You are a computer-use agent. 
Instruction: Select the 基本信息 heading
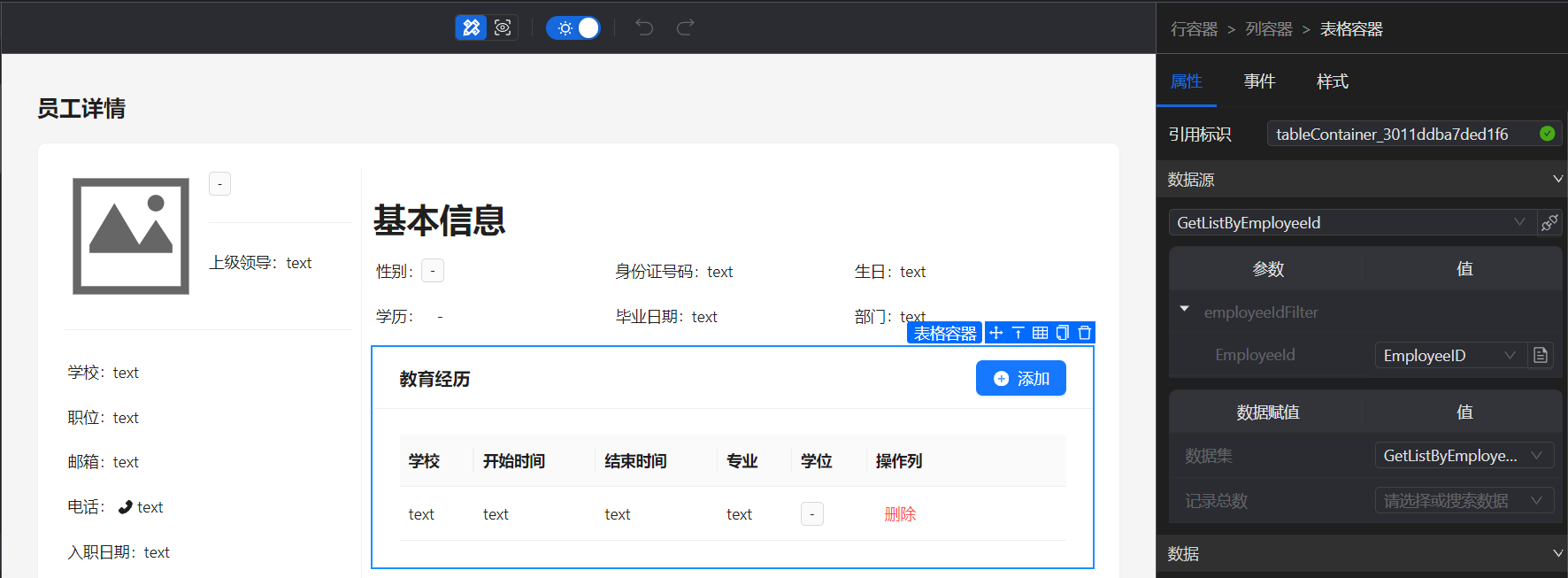439,220
